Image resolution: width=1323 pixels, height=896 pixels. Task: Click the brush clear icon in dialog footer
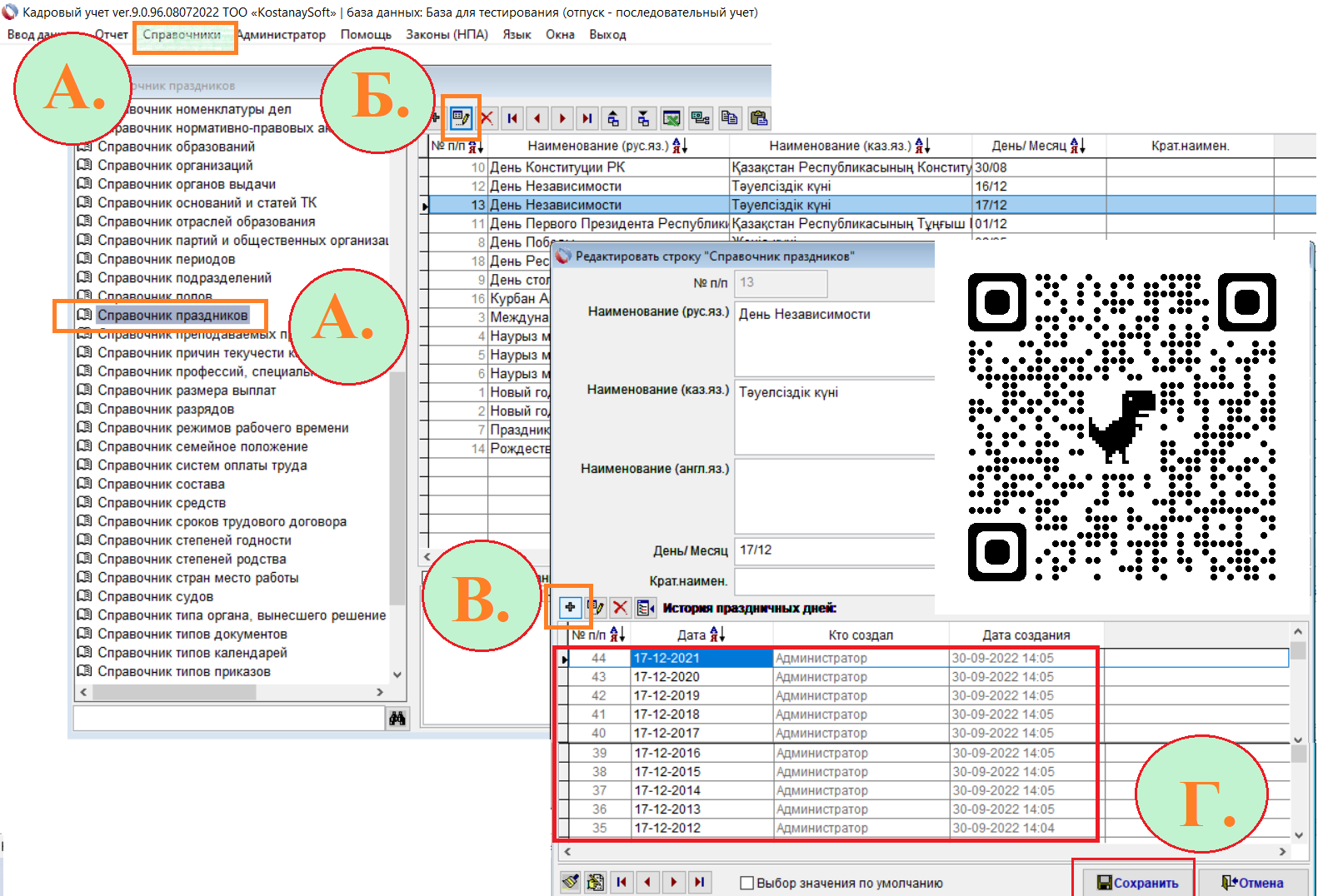(x=570, y=882)
